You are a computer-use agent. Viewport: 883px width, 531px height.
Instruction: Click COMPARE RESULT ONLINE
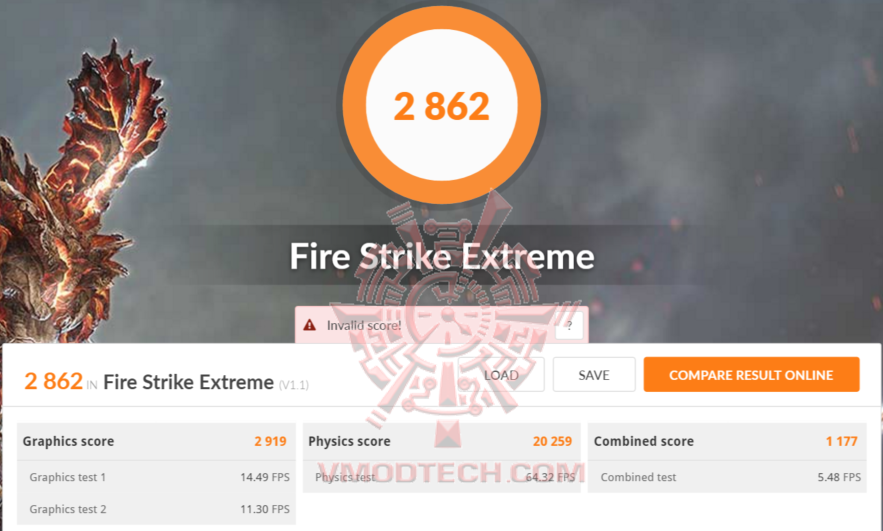pyautogui.click(x=751, y=374)
